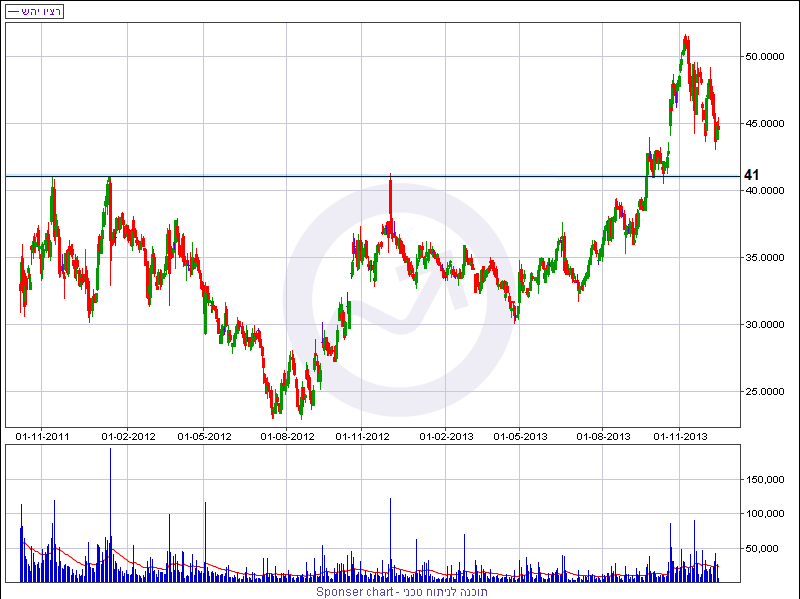Click the 01-08-2013 date label

(603, 437)
